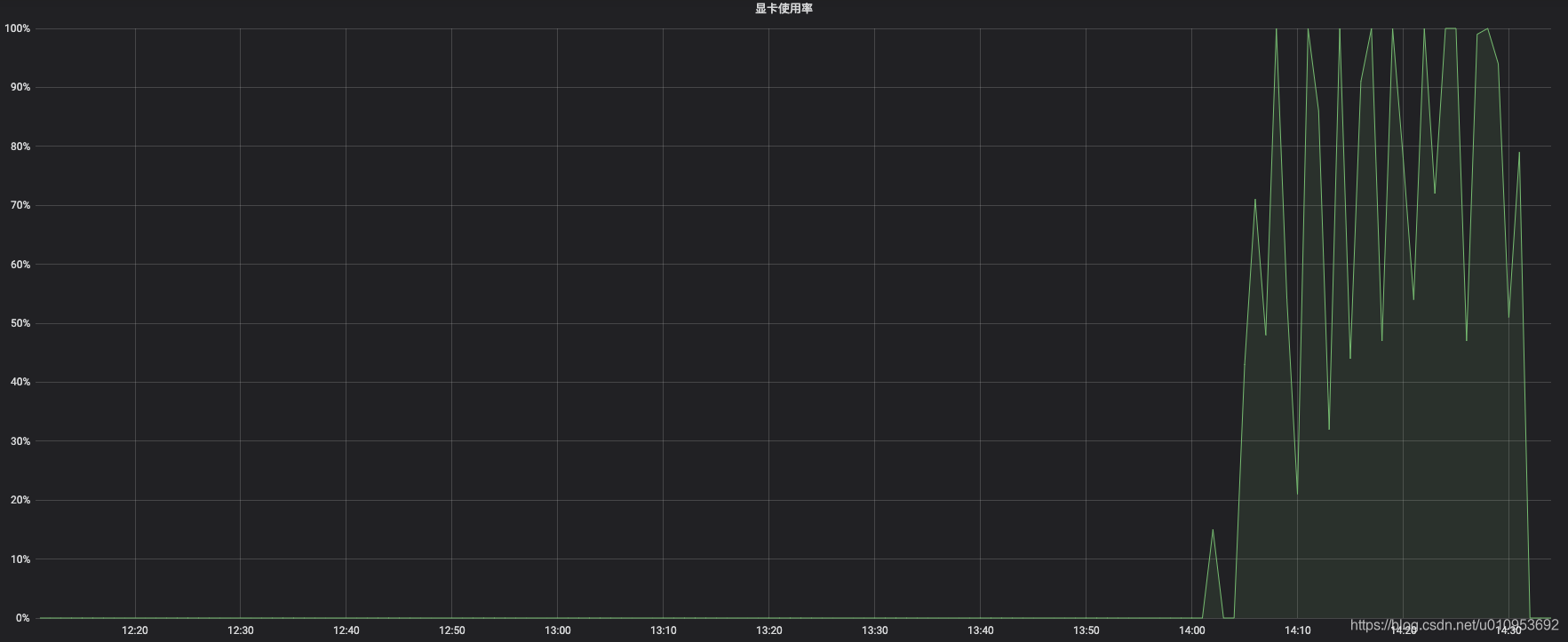Select the 40% y-axis label
The height and width of the screenshot is (642, 1568).
[20, 382]
